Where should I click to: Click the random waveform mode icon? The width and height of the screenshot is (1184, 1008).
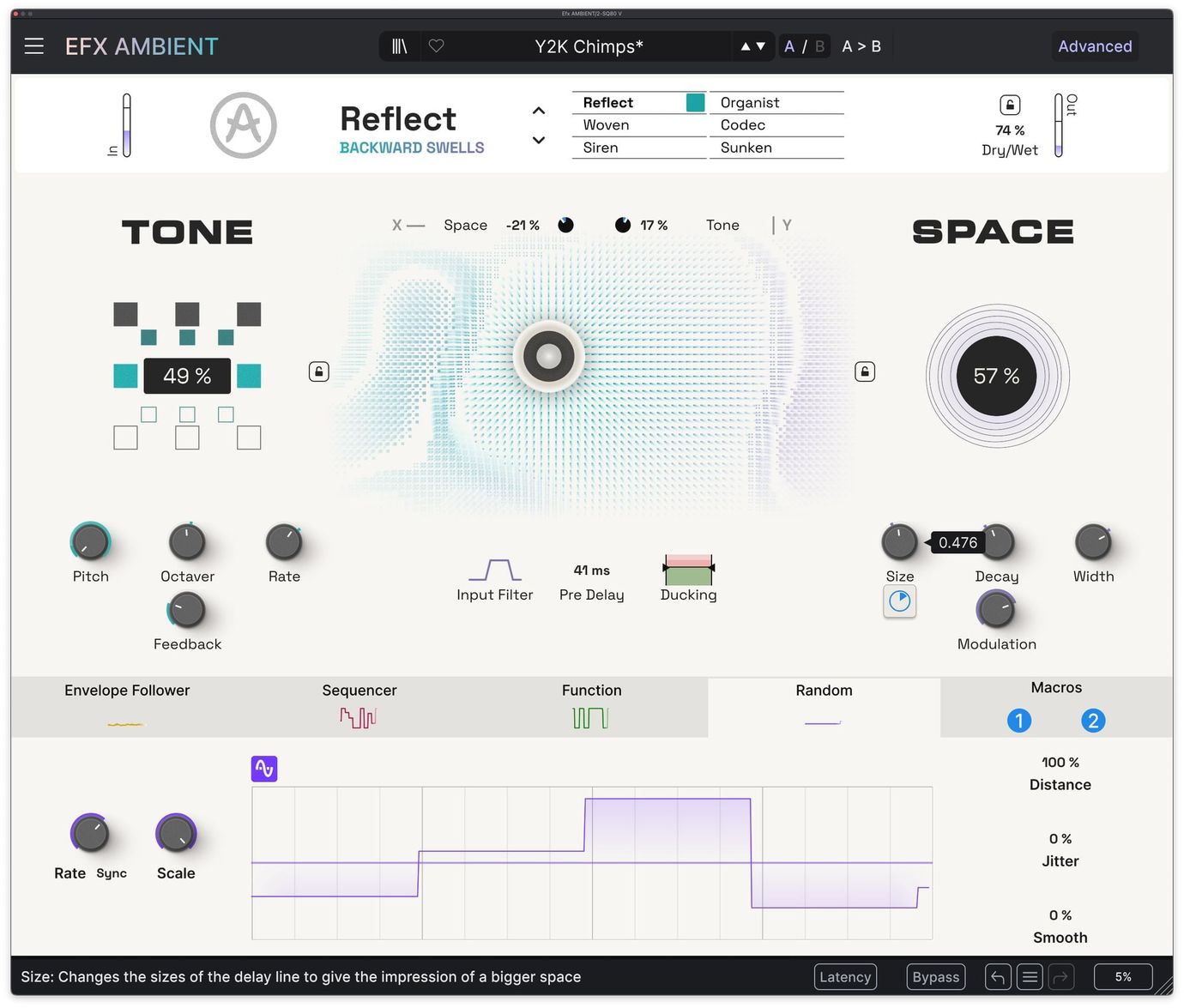coord(264,769)
